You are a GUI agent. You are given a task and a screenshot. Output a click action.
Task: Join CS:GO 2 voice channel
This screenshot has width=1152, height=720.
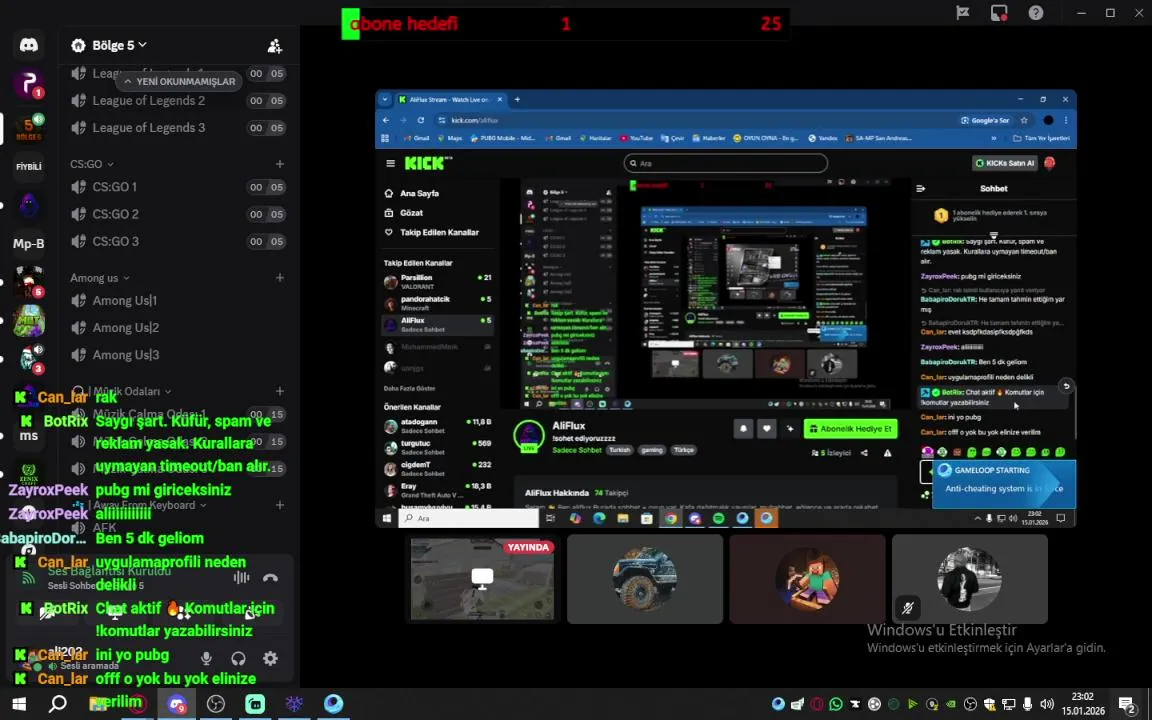pyautogui.click(x=178, y=215)
